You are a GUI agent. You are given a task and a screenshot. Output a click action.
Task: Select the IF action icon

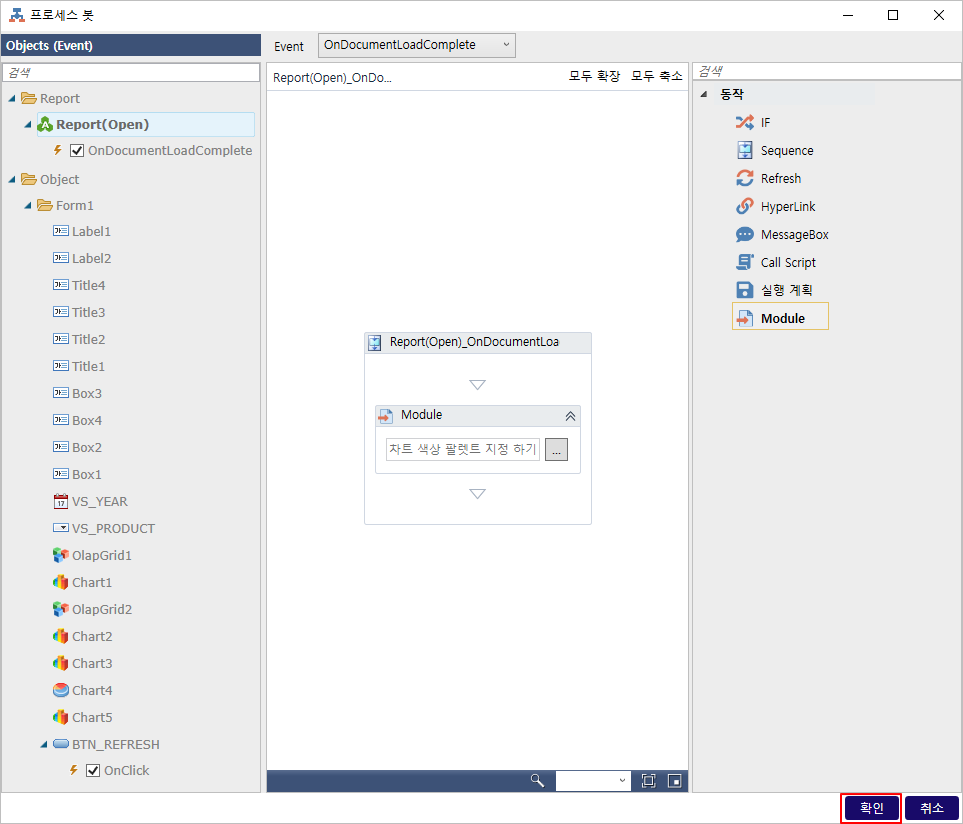click(744, 123)
